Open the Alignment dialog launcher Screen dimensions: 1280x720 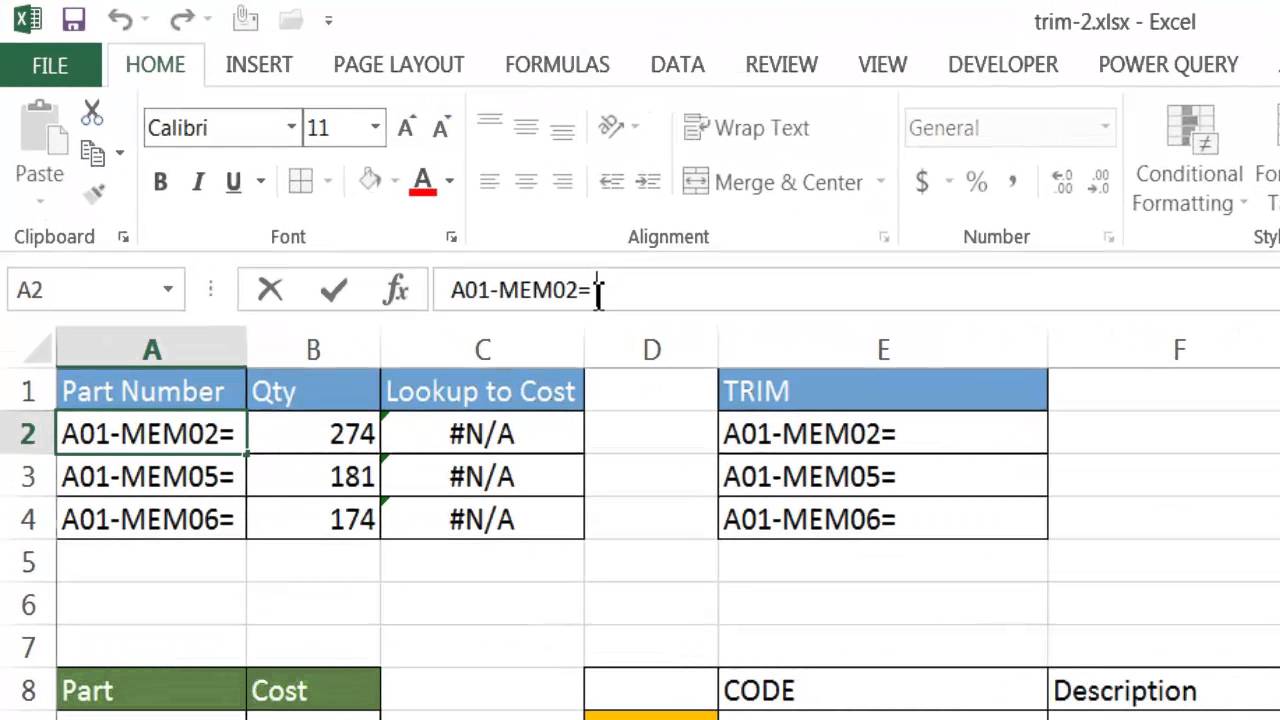point(884,237)
